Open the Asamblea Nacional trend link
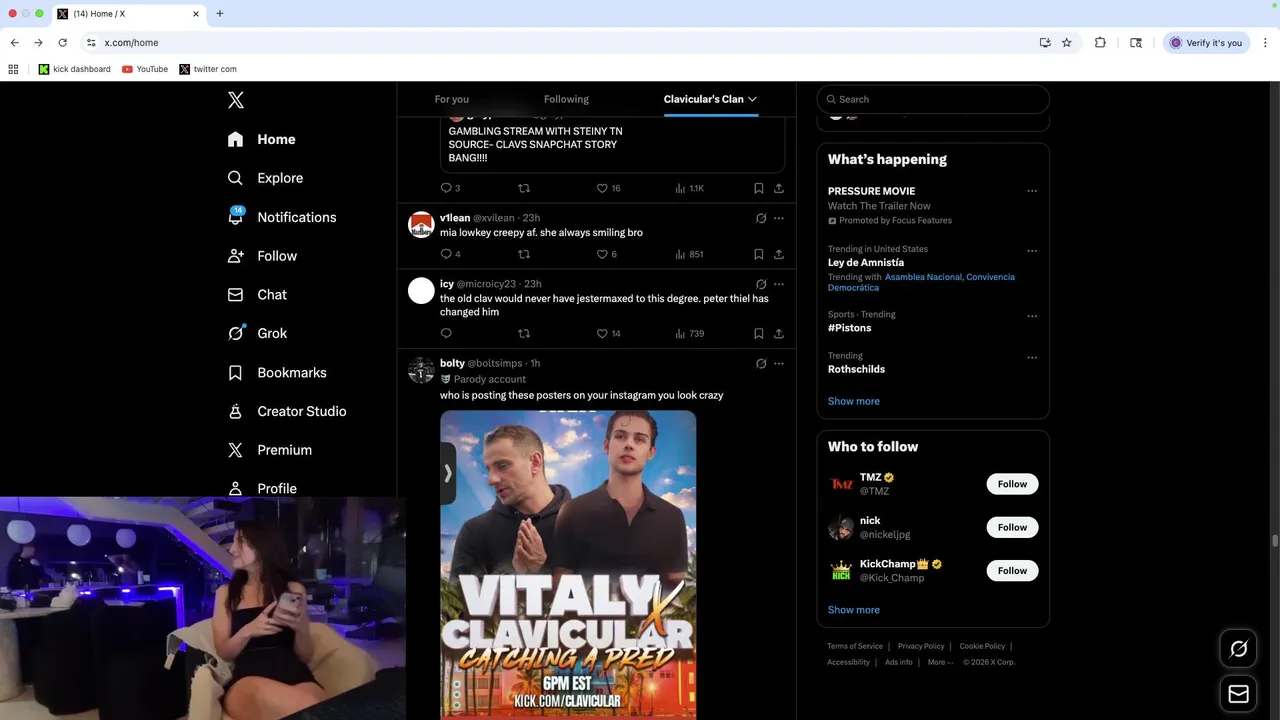This screenshot has width=1280, height=720. click(923, 277)
